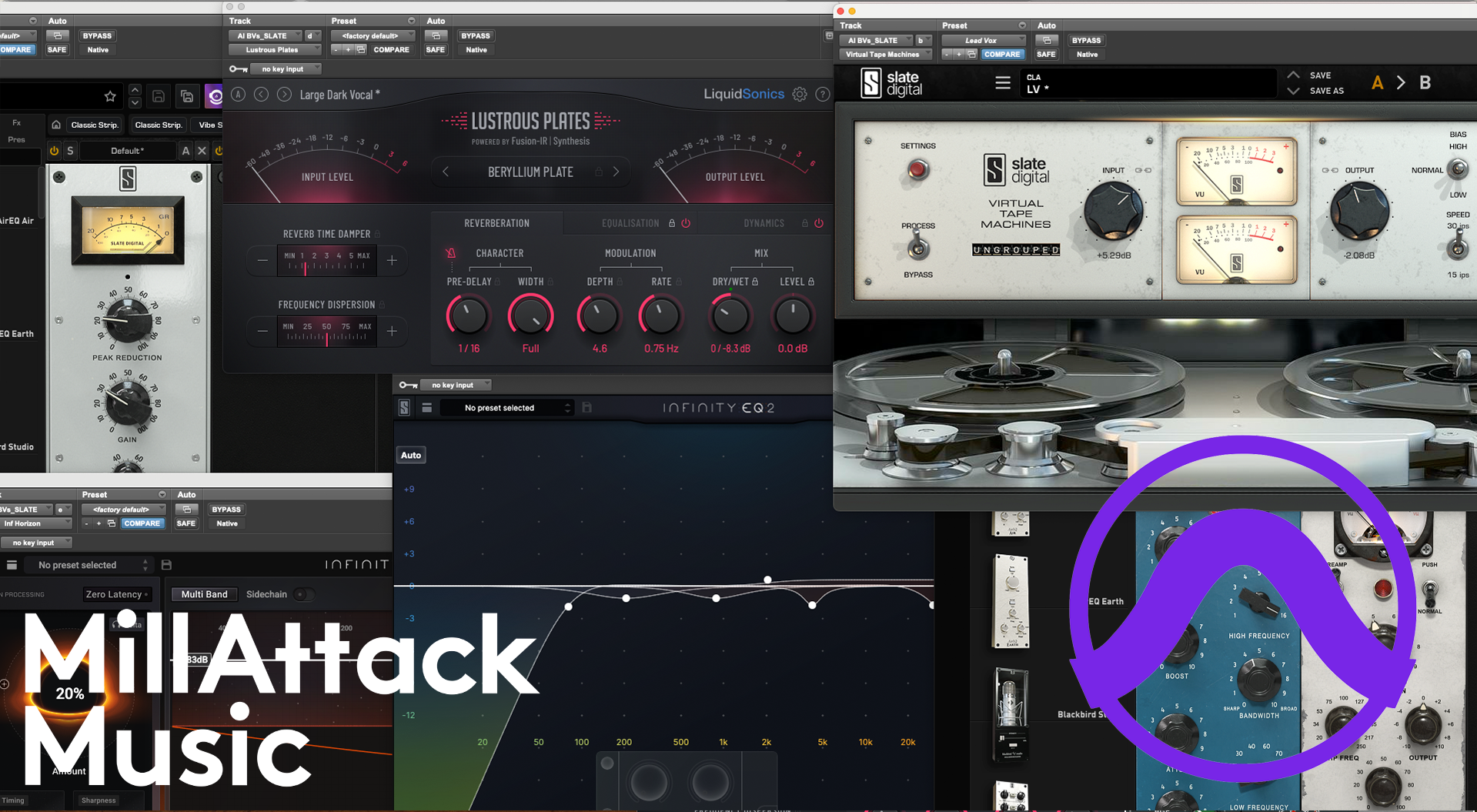Click the save preset disk icon in Infinity EQ2 header

587,407
